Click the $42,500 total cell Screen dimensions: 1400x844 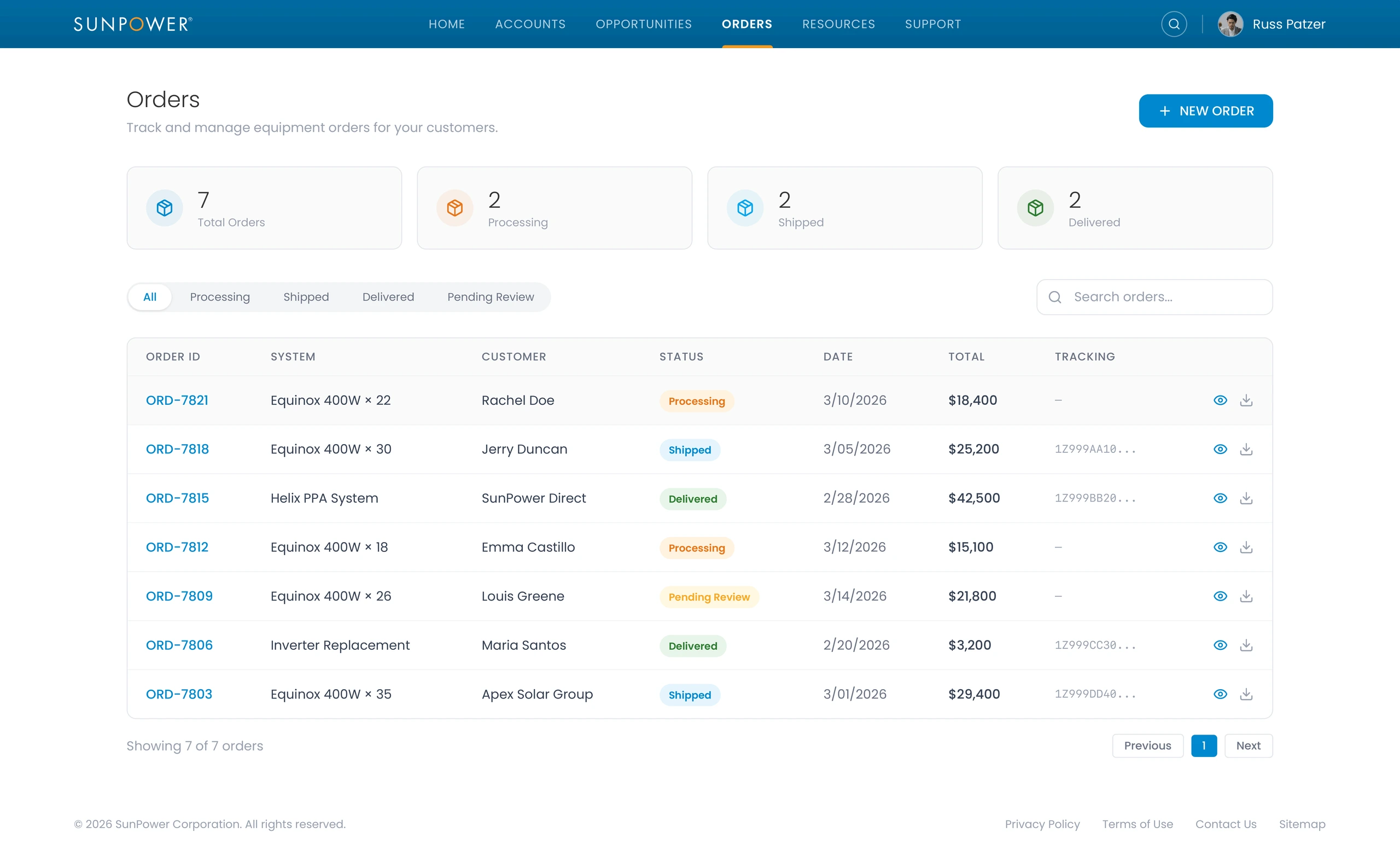tap(974, 498)
